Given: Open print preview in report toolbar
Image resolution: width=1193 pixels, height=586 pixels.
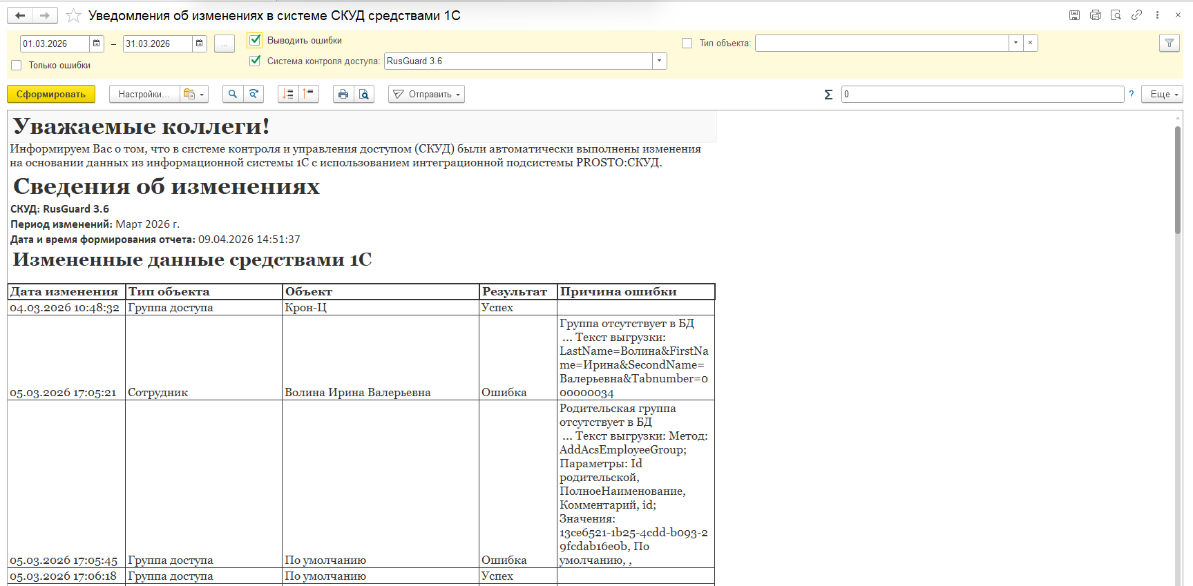Looking at the screenshot, I should coord(364,94).
